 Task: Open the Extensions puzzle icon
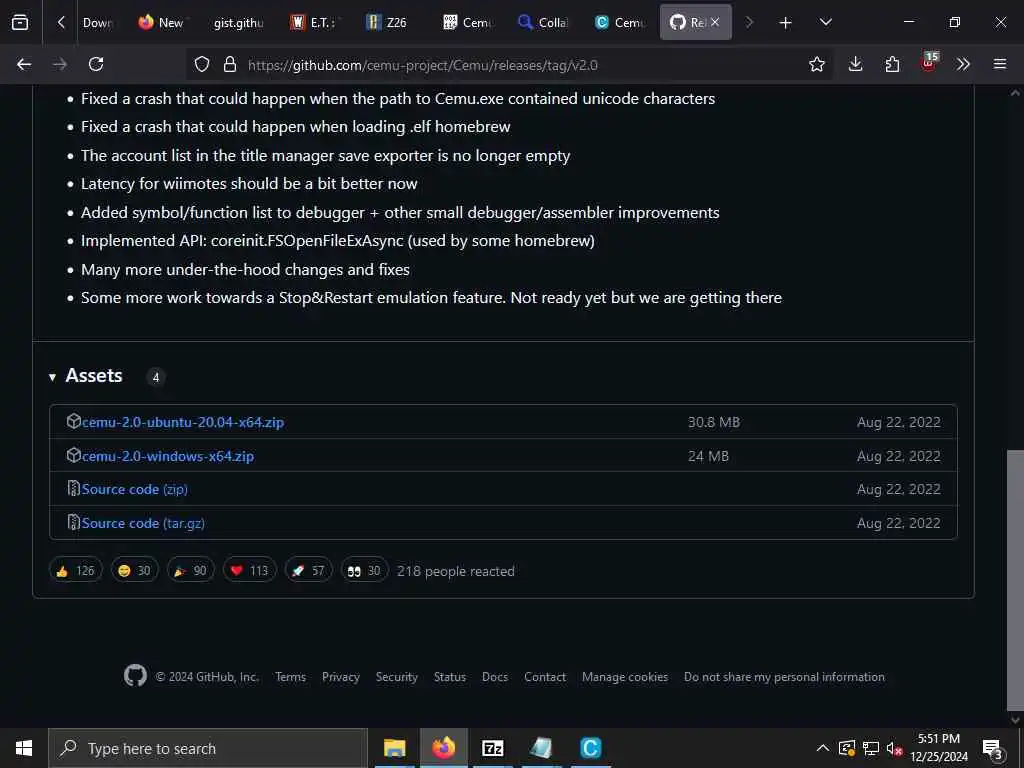[892, 64]
